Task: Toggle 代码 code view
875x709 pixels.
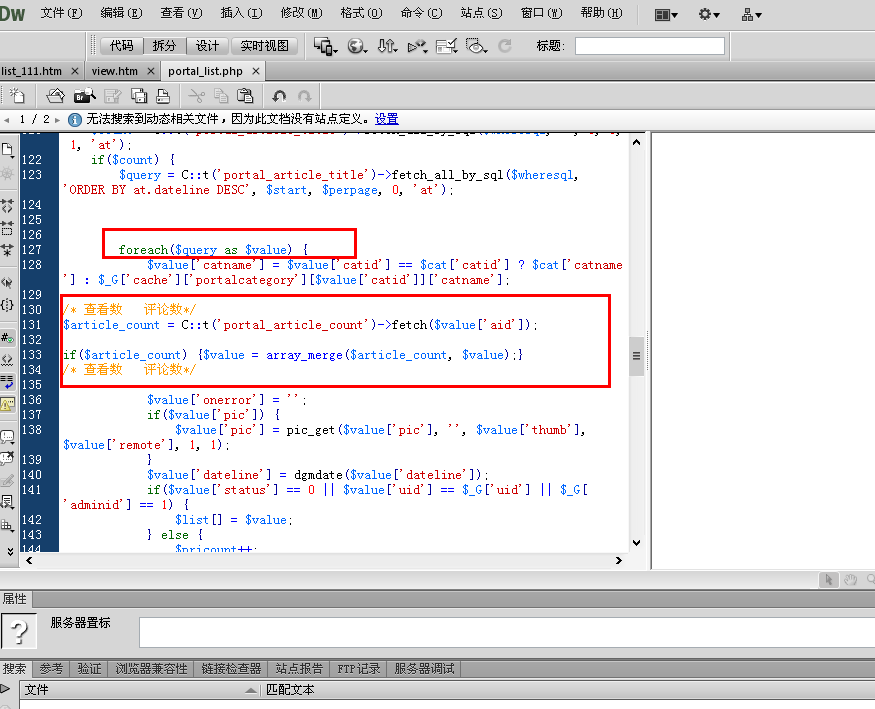Action: coord(122,46)
